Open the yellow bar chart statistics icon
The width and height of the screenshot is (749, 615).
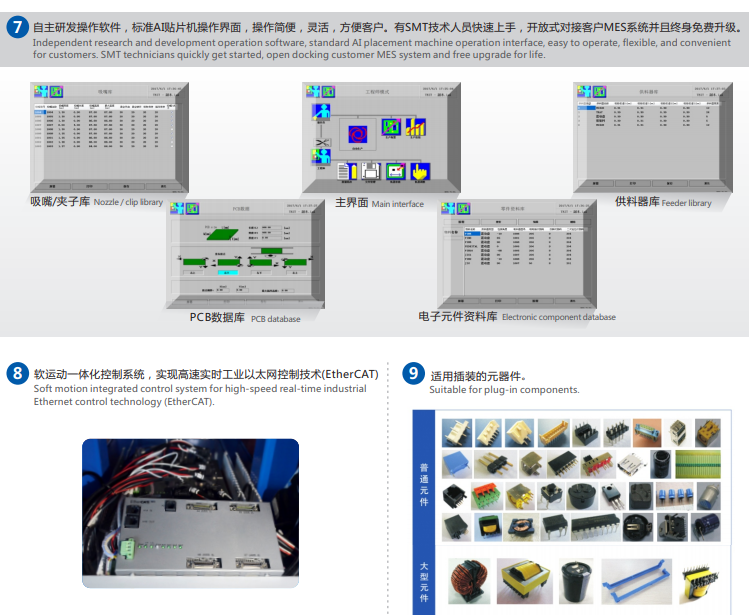[x=415, y=127]
